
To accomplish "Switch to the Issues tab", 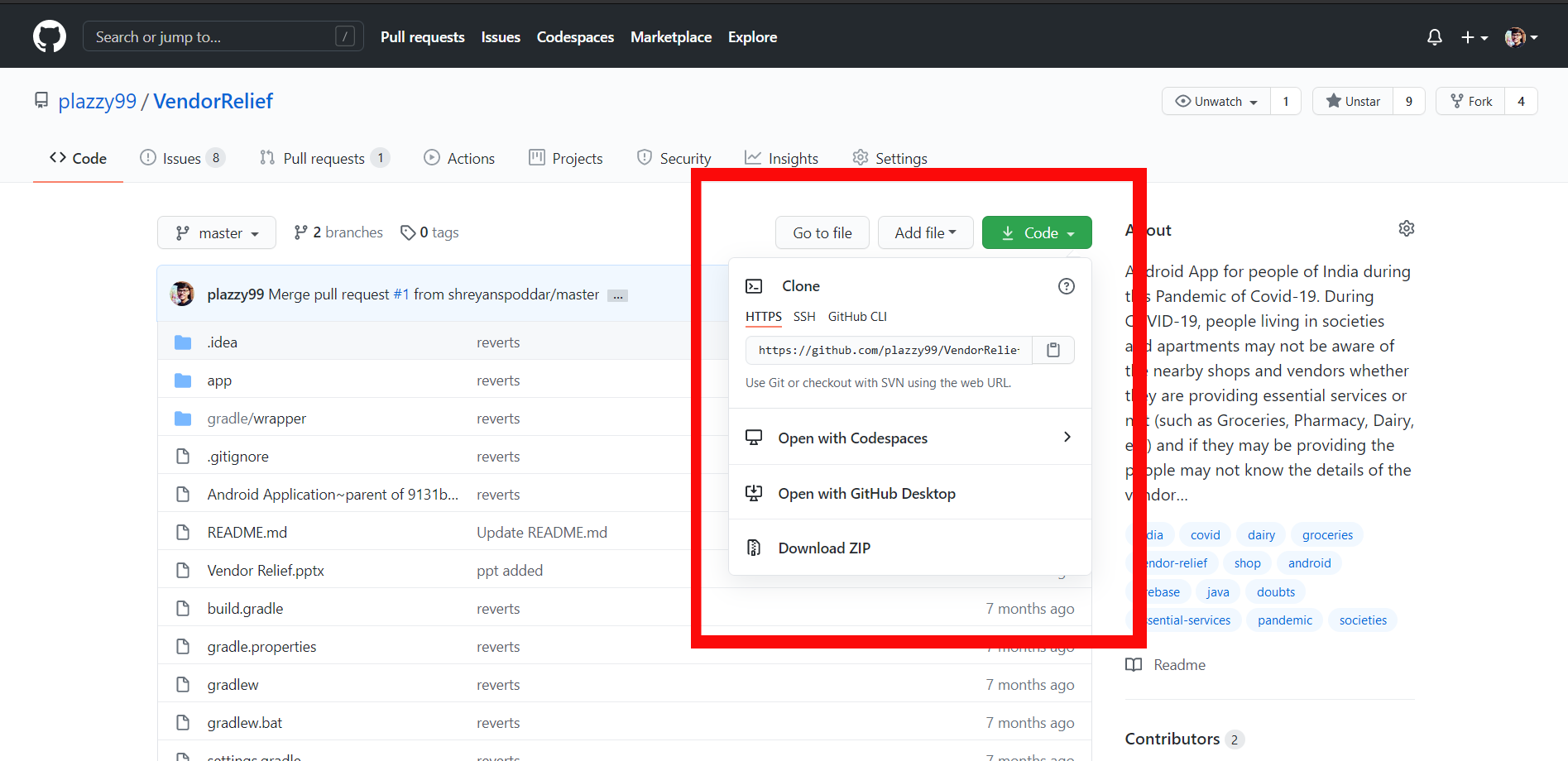I will 182,158.
